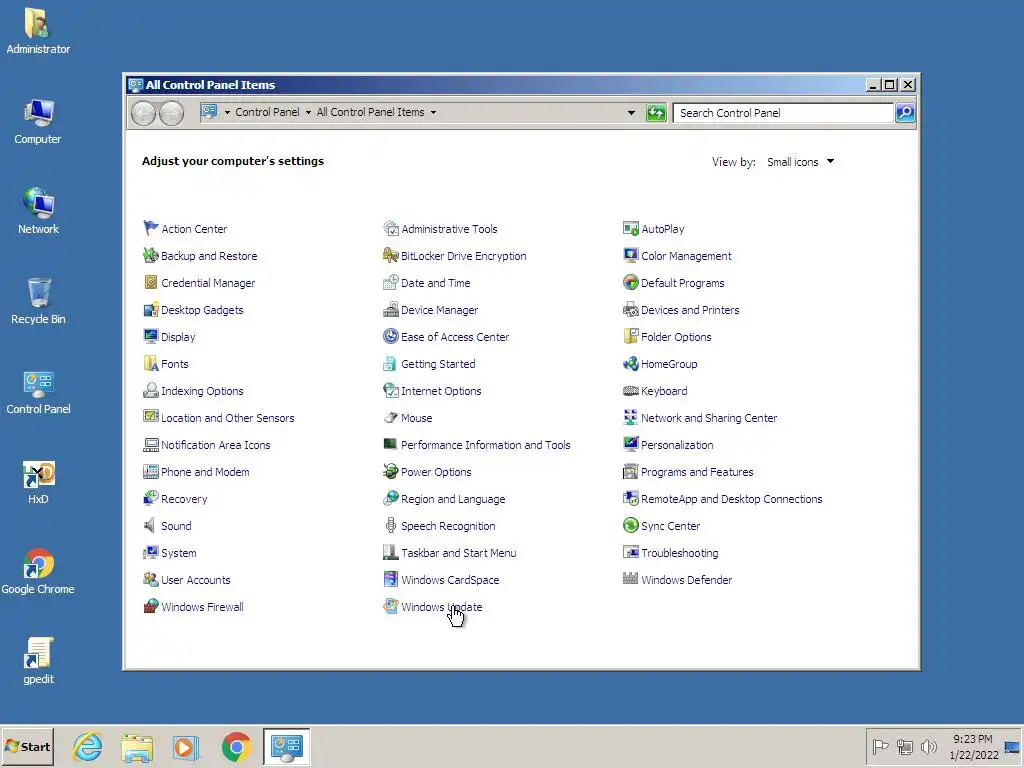The width and height of the screenshot is (1024, 768).
Task: Select the Recycle Bin desktop icon
Action: click(39, 301)
